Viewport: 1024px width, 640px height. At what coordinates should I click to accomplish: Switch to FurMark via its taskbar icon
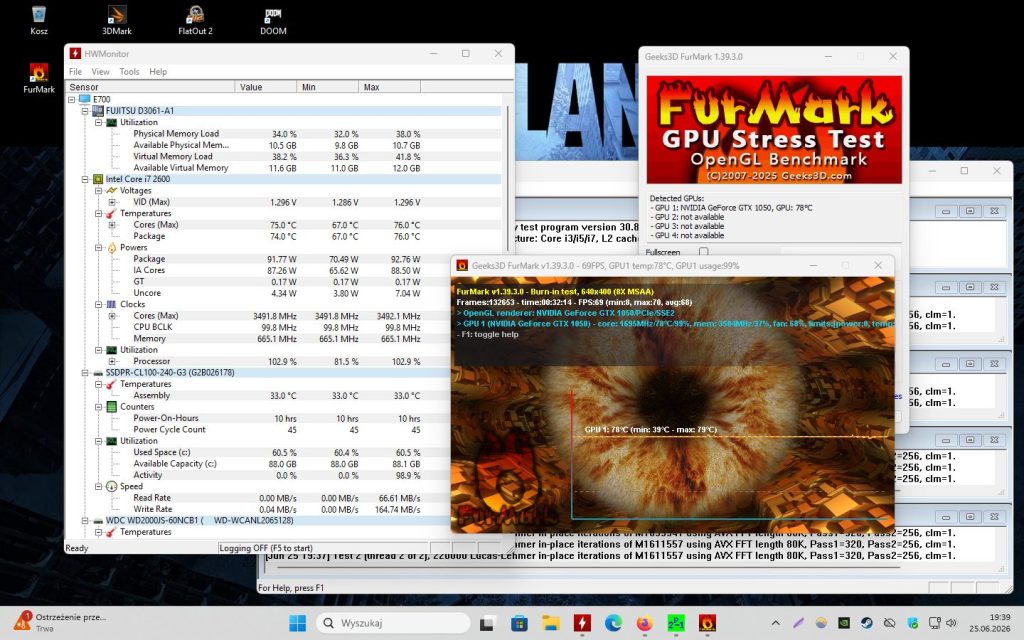[x=707, y=623]
